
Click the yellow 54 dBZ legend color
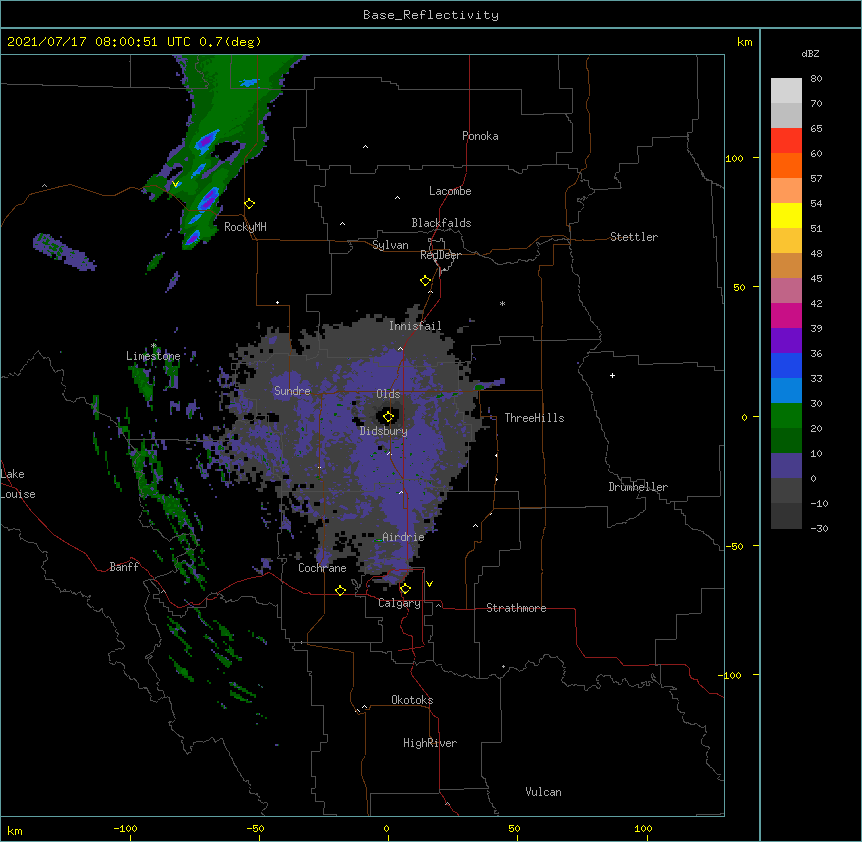[786, 215]
